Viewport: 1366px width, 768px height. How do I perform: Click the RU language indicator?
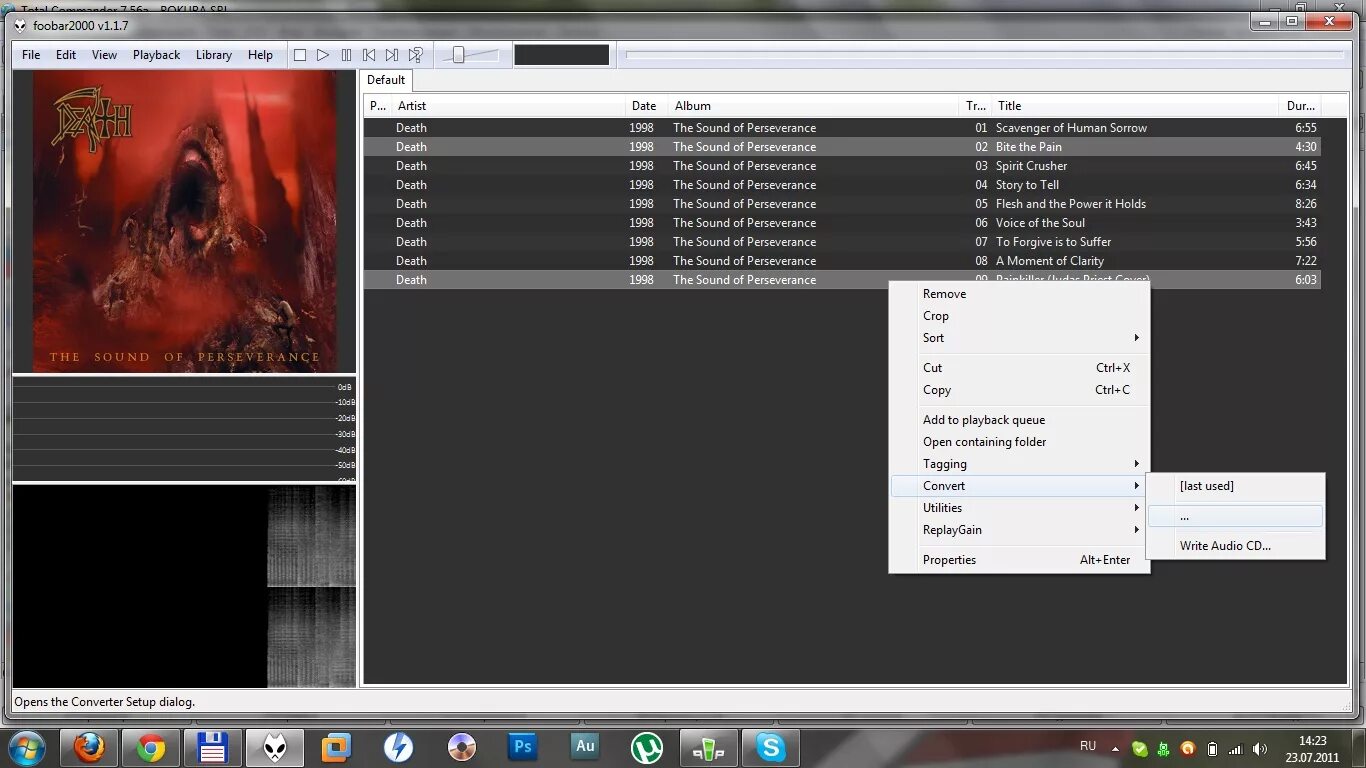point(1088,746)
